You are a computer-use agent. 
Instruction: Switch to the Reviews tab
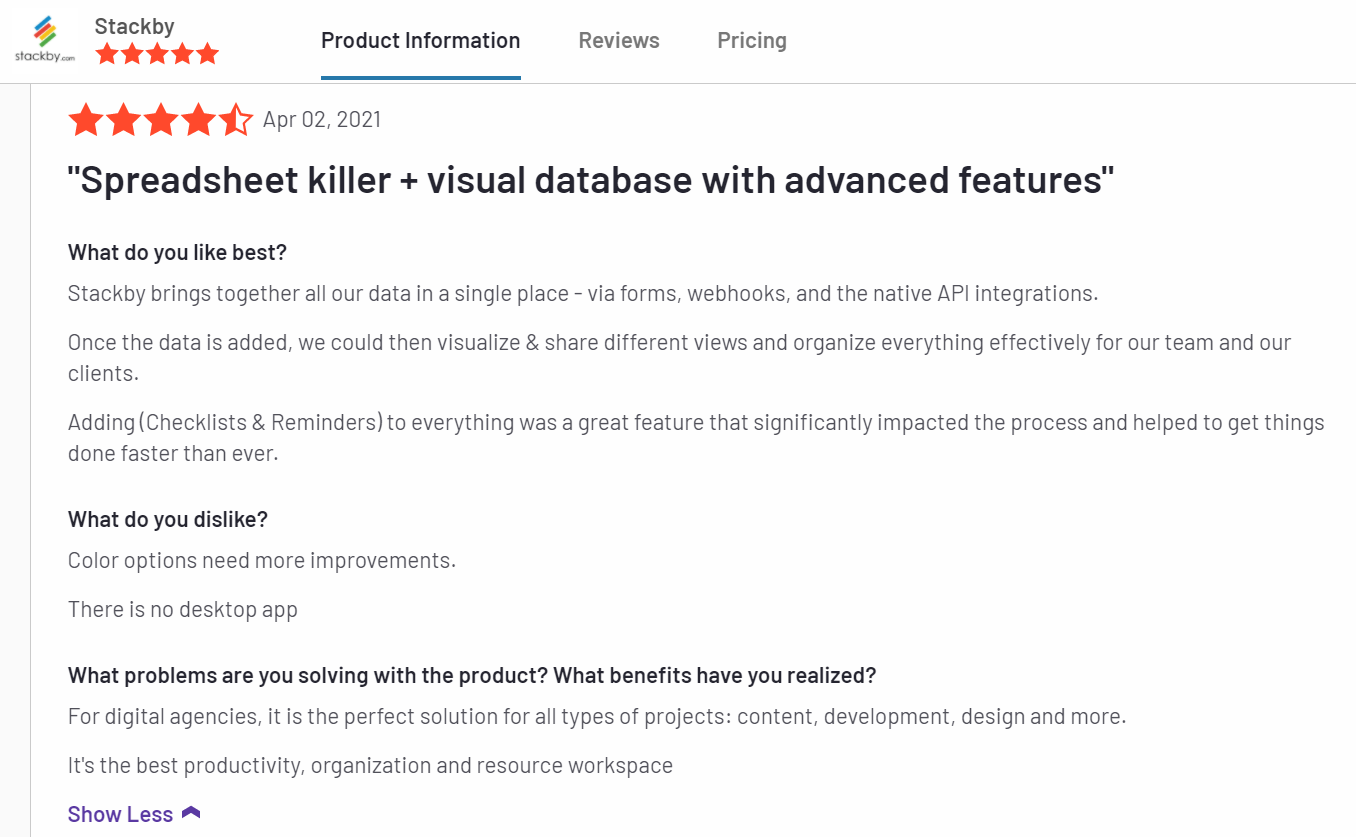(x=619, y=41)
